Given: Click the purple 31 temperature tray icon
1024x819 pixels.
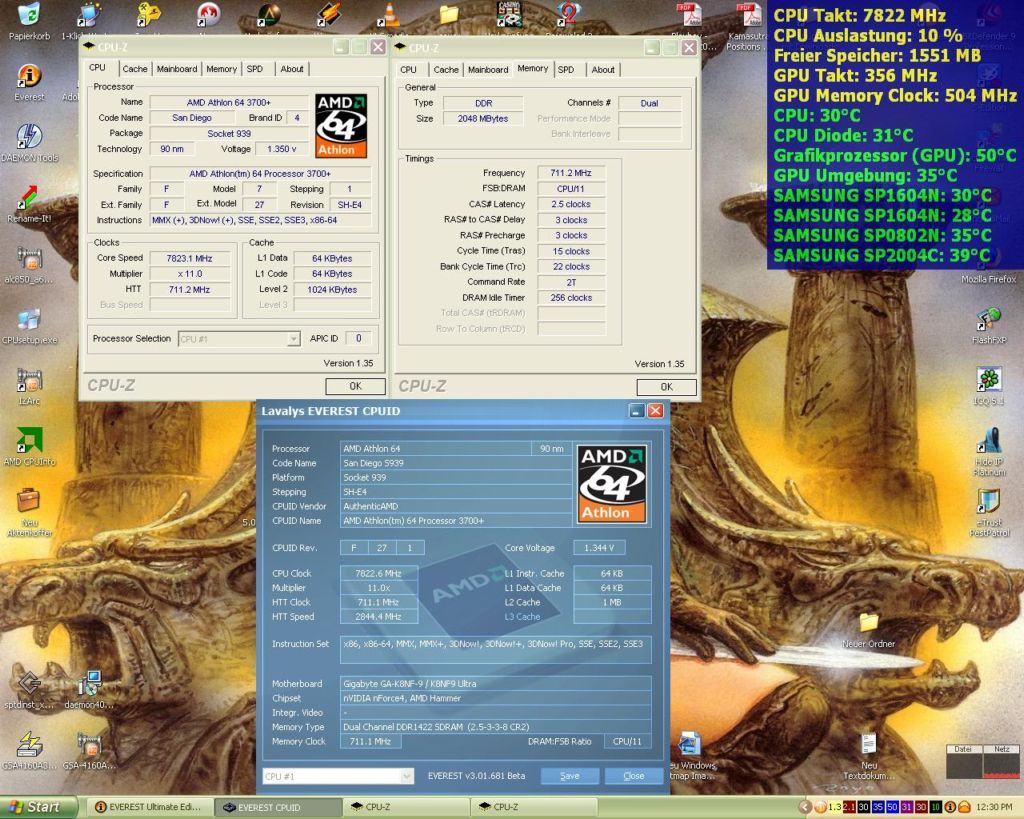Looking at the screenshot, I should coord(906,807).
